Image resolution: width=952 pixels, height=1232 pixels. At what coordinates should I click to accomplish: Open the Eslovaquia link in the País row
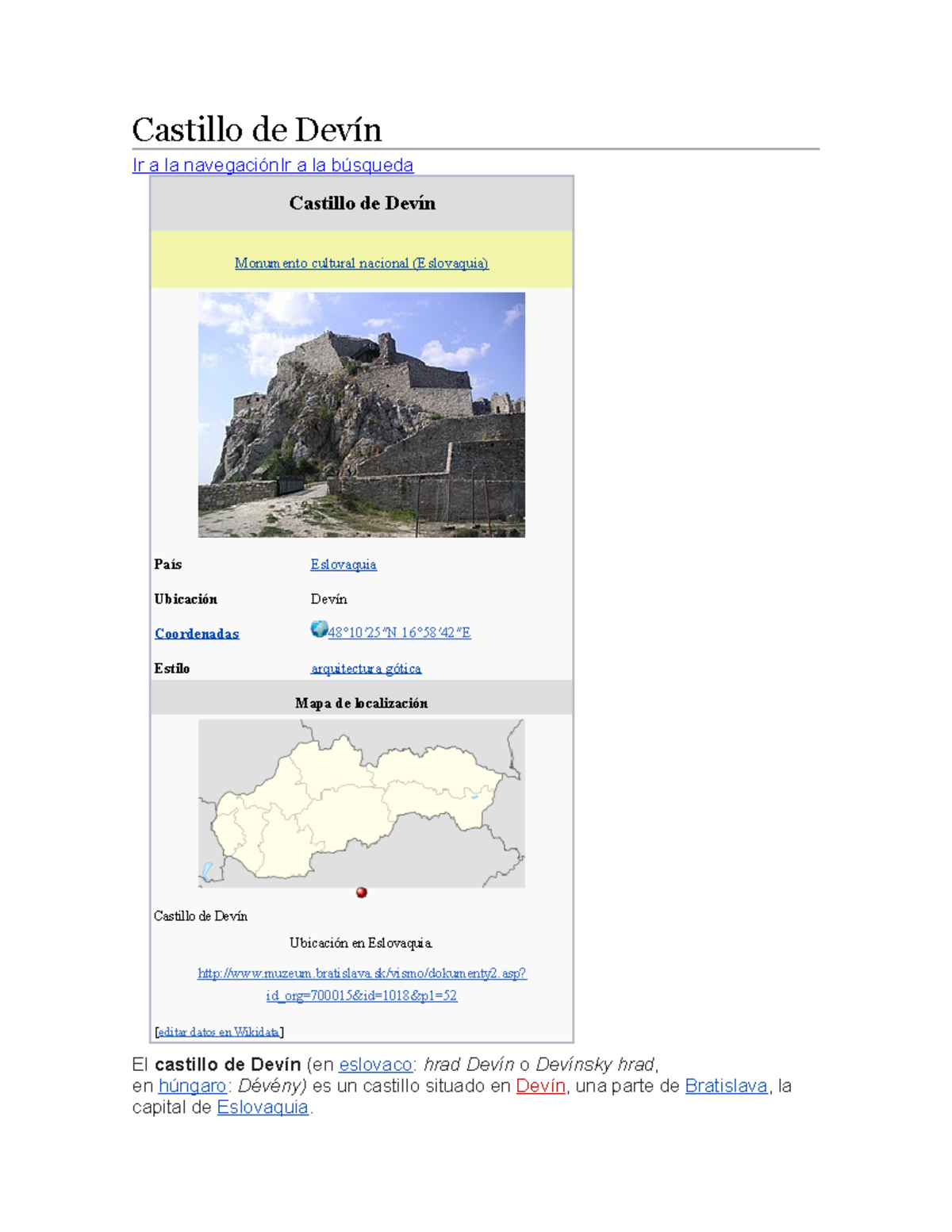click(344, 564)
